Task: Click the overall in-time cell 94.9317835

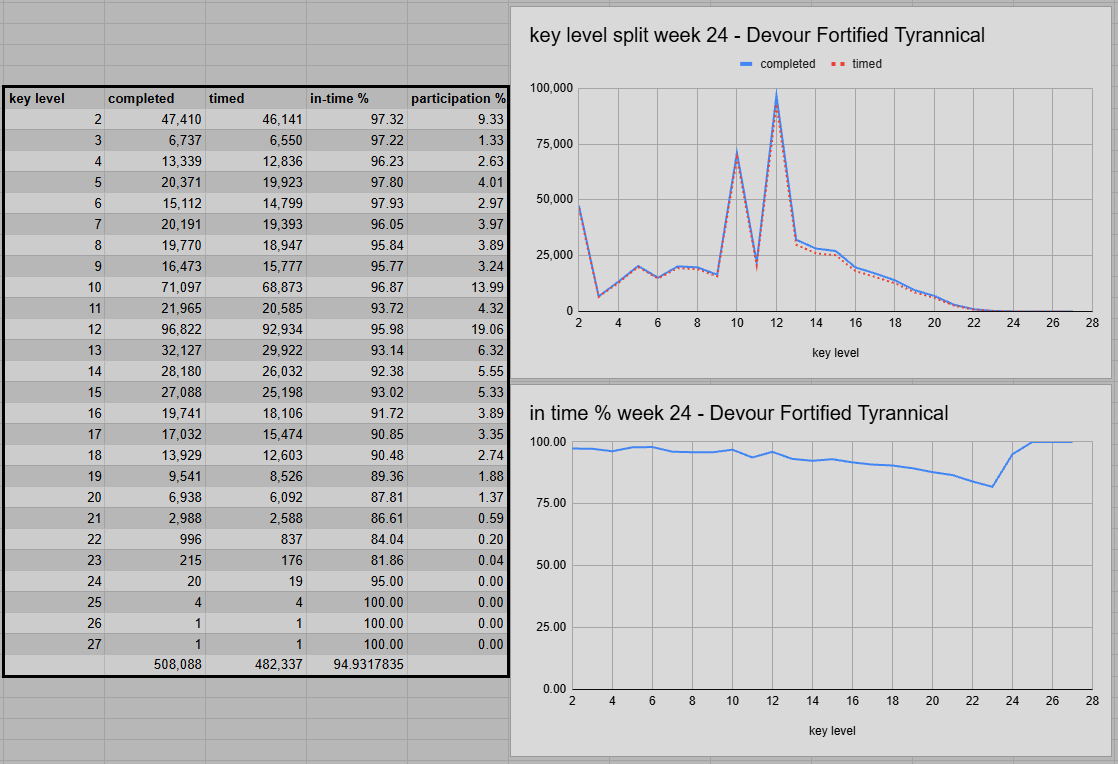Action: point(357,664)
